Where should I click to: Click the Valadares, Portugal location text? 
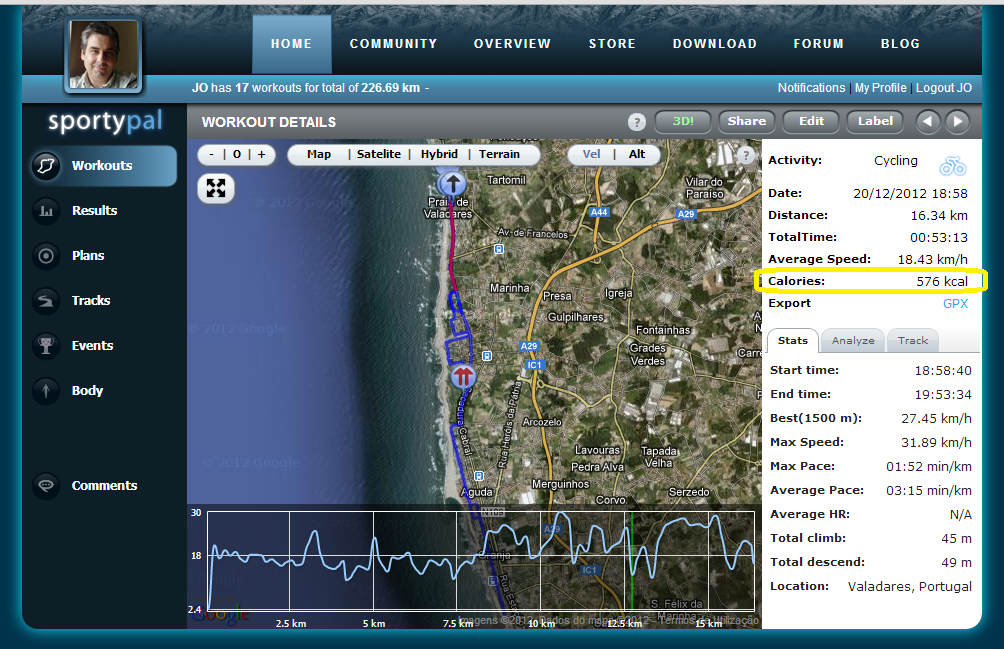(909, 586)
